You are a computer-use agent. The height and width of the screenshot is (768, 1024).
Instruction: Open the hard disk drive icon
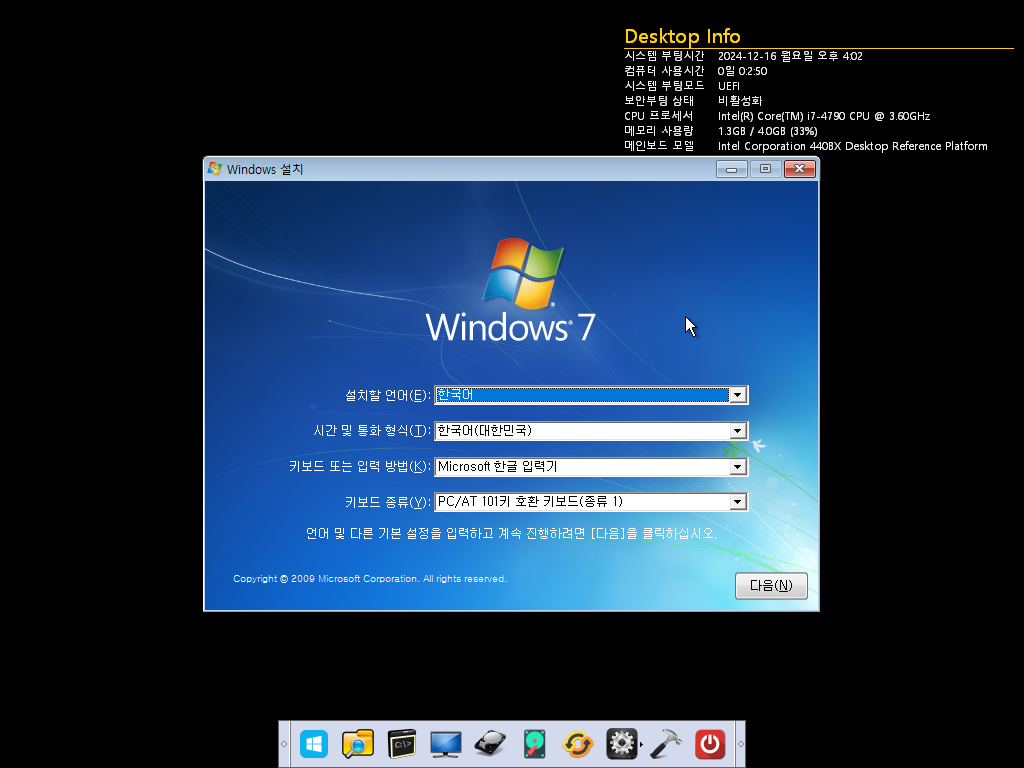pyautogui.click(x=490, y=744)
